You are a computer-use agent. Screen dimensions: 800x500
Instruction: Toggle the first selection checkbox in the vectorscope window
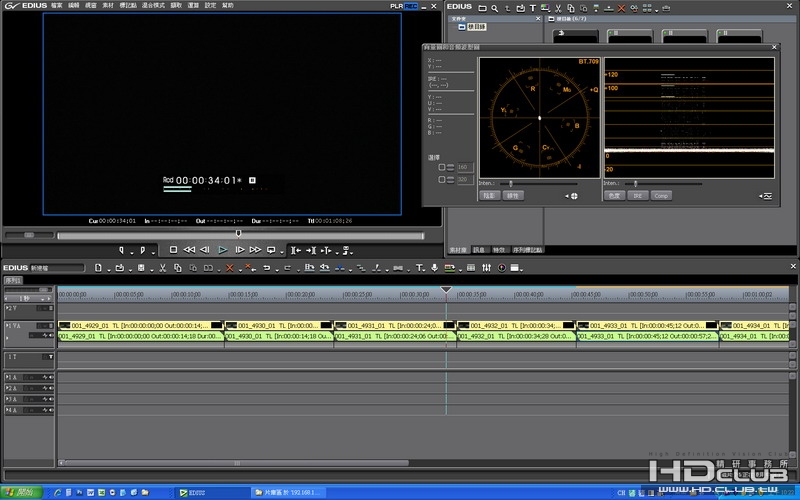click(442, 167)
